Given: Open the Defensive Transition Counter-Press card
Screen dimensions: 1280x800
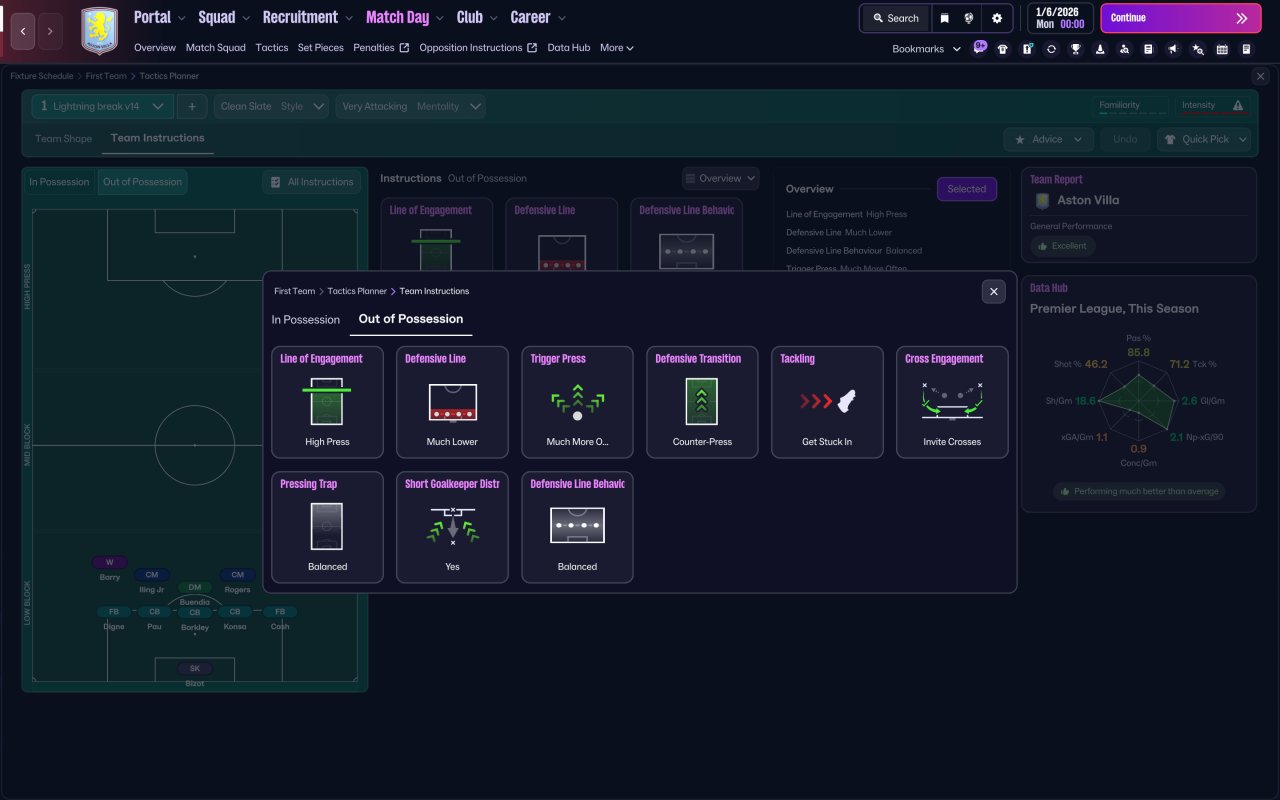Looking at the screenshot, I should [x=702, y=402].
